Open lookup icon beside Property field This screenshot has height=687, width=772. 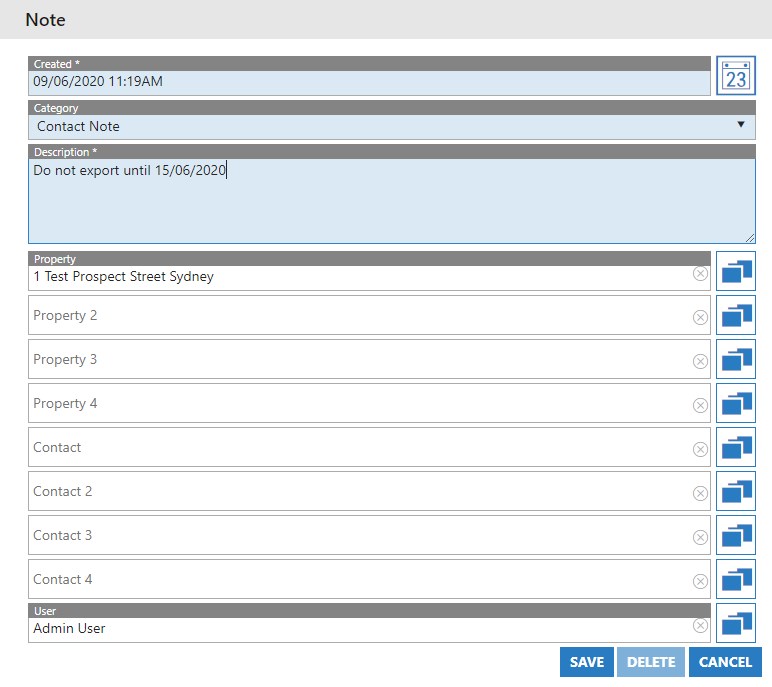coord(735,271)
